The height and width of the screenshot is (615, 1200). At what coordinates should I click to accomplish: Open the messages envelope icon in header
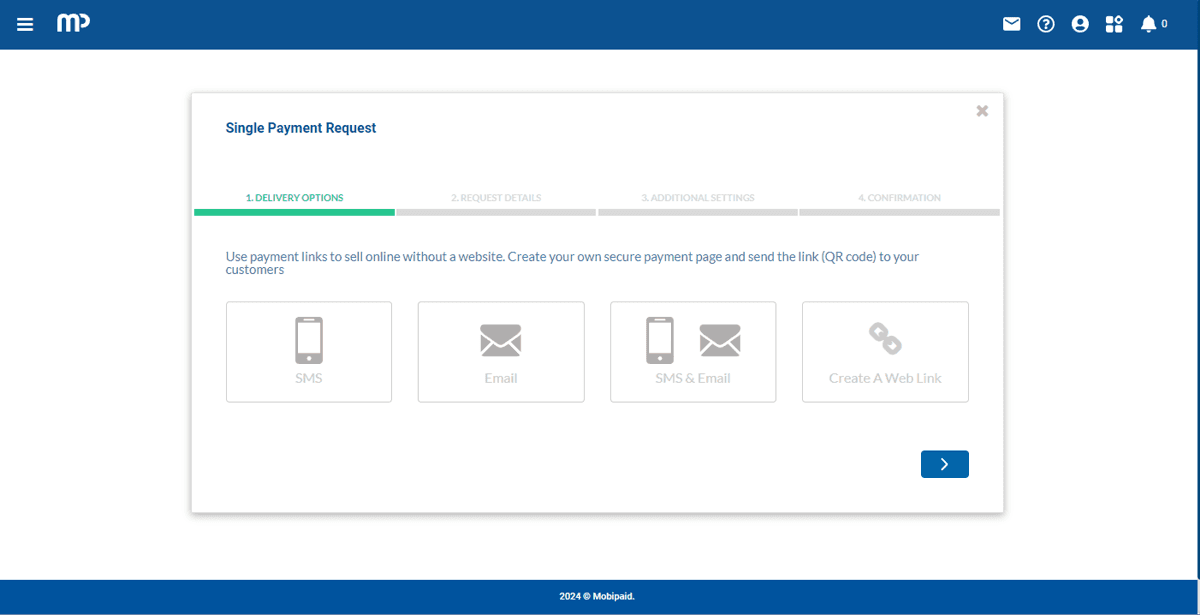pyautogui.click(x=1011, y=24)
